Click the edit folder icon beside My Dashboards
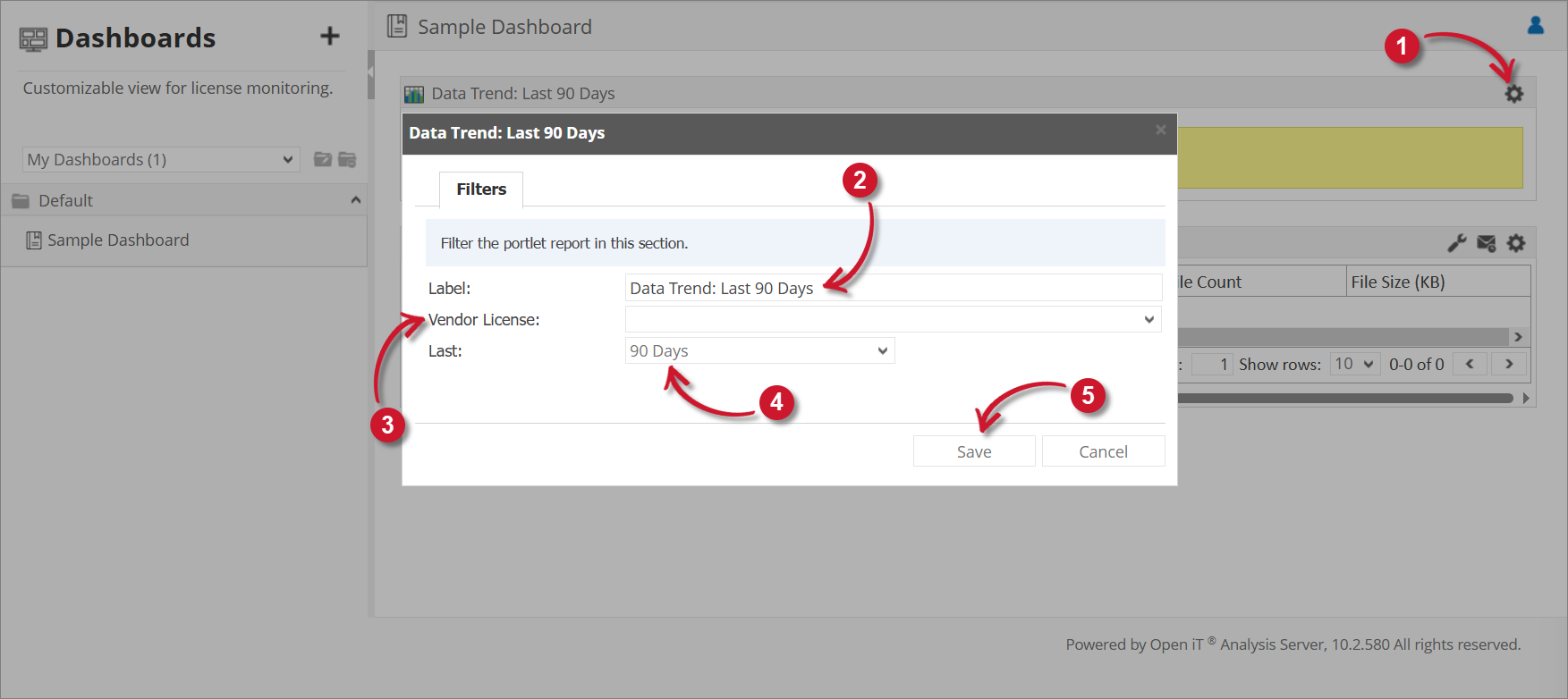Image resolution: width=1568 pixels, height=699 pixels. click(323, 159)
